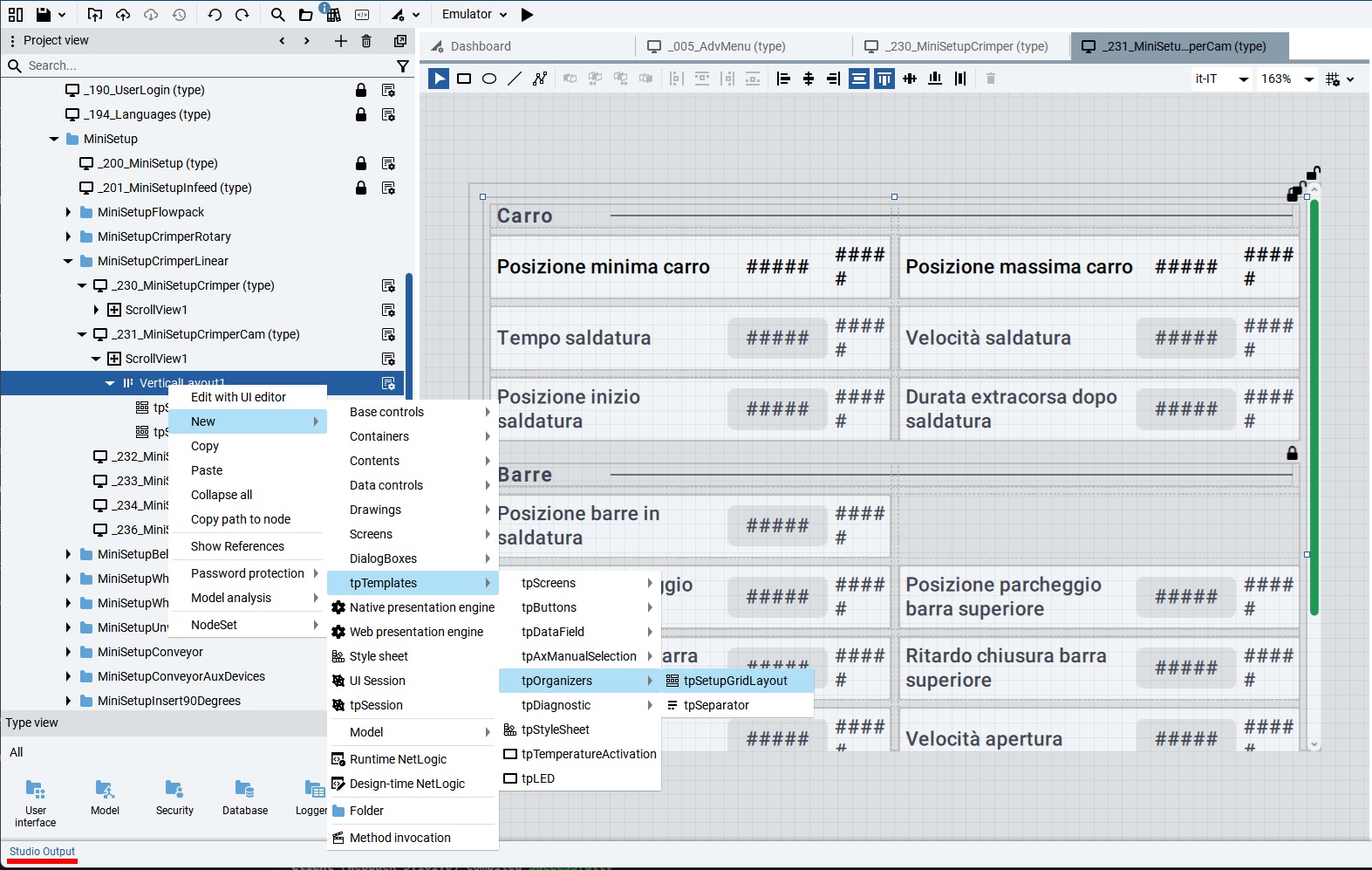This screenshot has width=1372, height=870.
Task: Click the Database type view button
Action: 245,798
